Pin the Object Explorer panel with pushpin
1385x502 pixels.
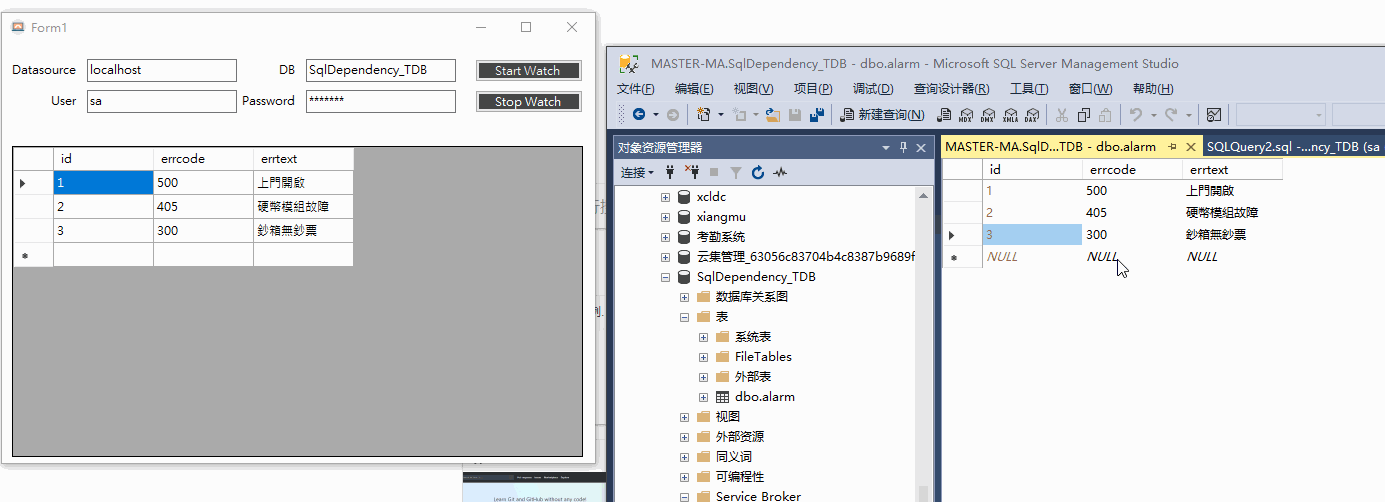coord(903,148)
